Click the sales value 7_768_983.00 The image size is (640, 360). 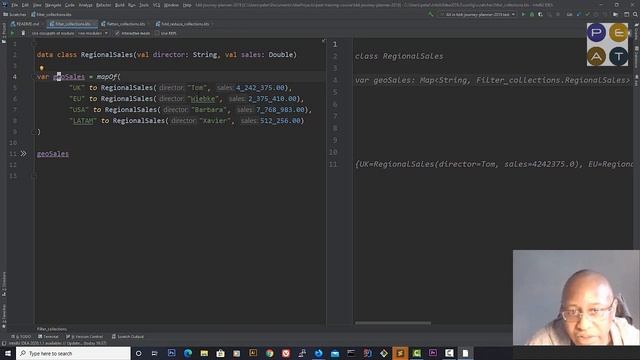[x=280, y=109]
